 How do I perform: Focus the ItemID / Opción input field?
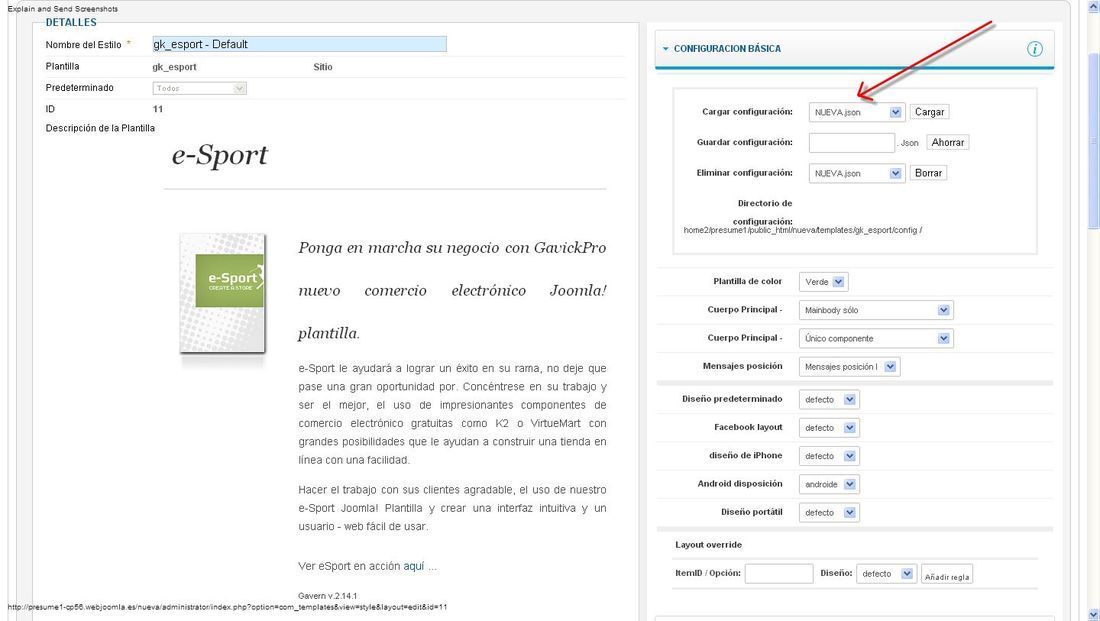point(779,573)
